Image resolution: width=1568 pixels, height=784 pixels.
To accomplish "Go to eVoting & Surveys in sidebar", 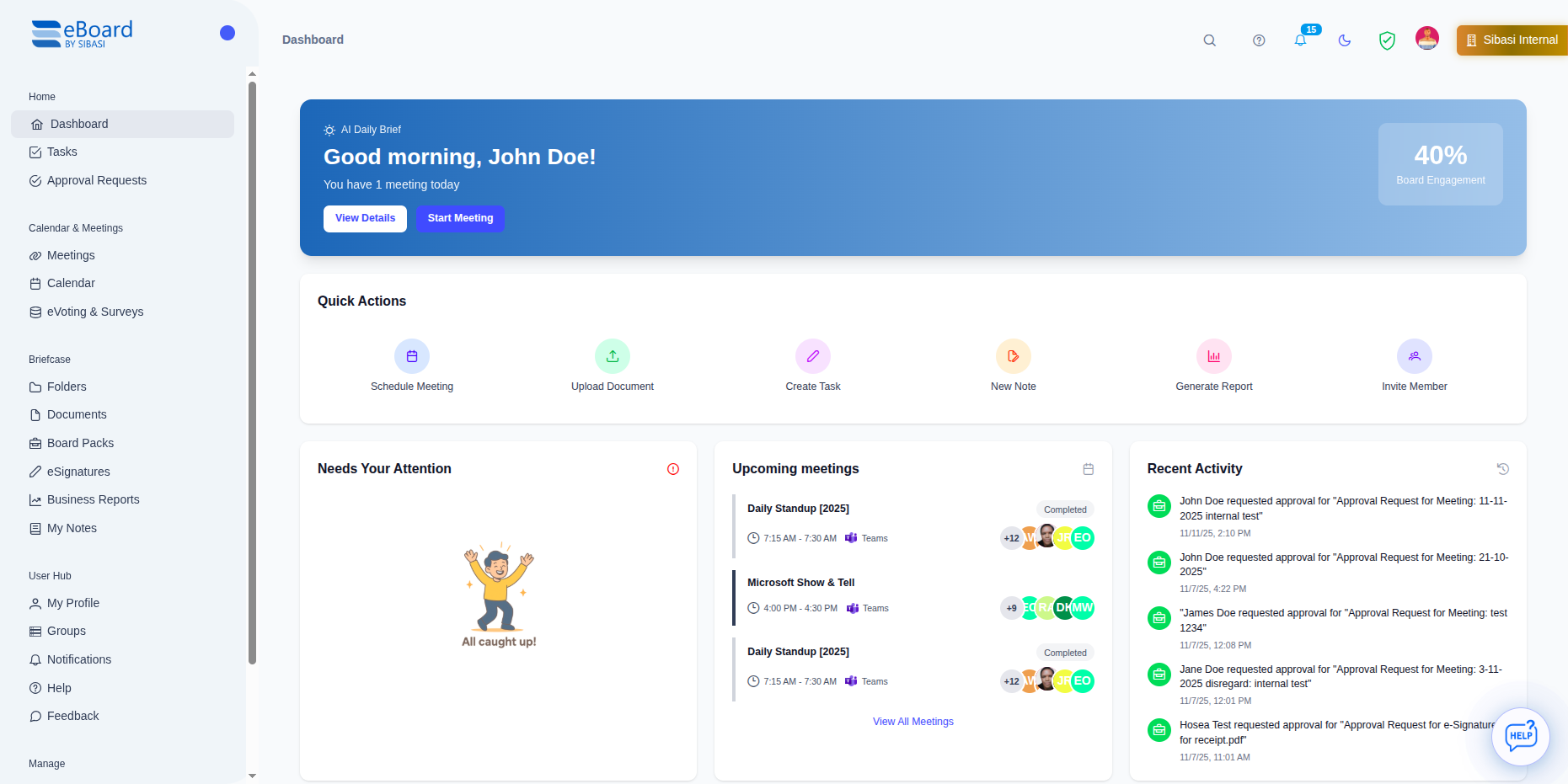I will click(x=95, y=312).
